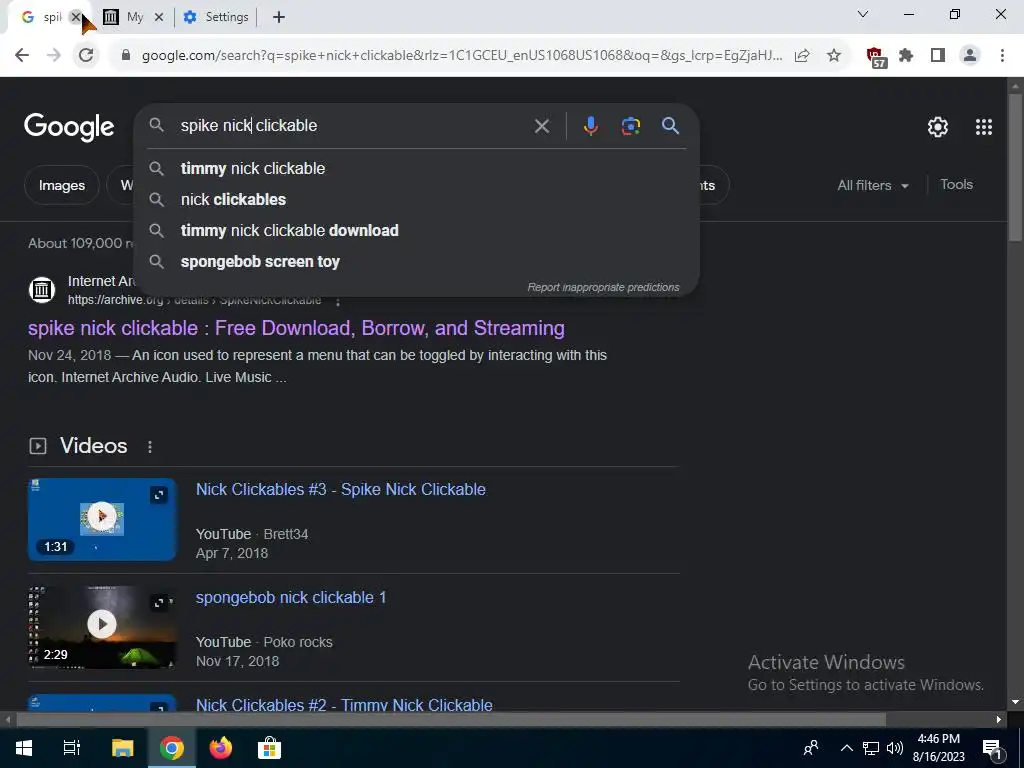Choose suggestion 'spongebob screen toy'

[x=417, y=262]
